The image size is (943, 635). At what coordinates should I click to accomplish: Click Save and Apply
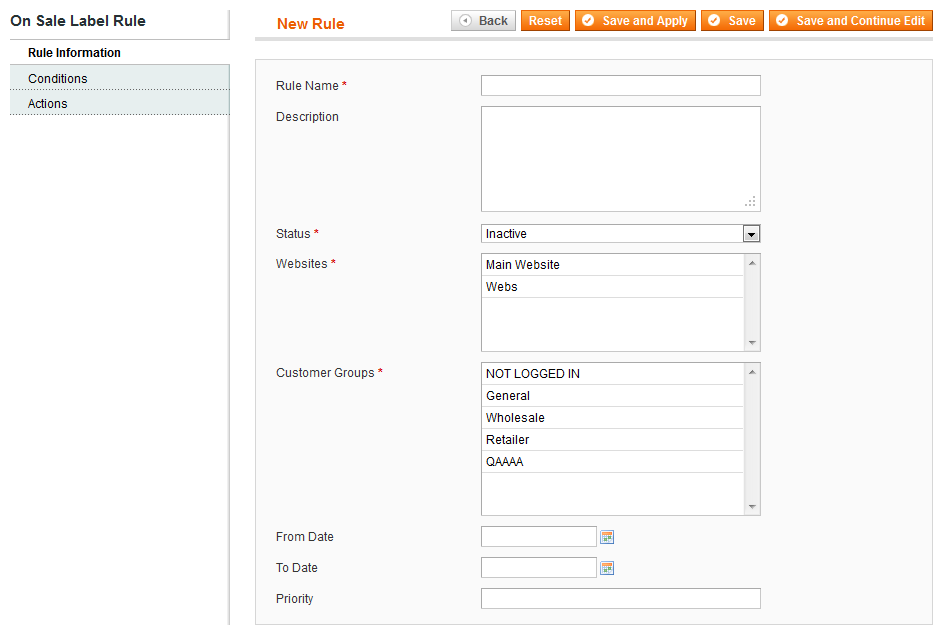[635, 20]
